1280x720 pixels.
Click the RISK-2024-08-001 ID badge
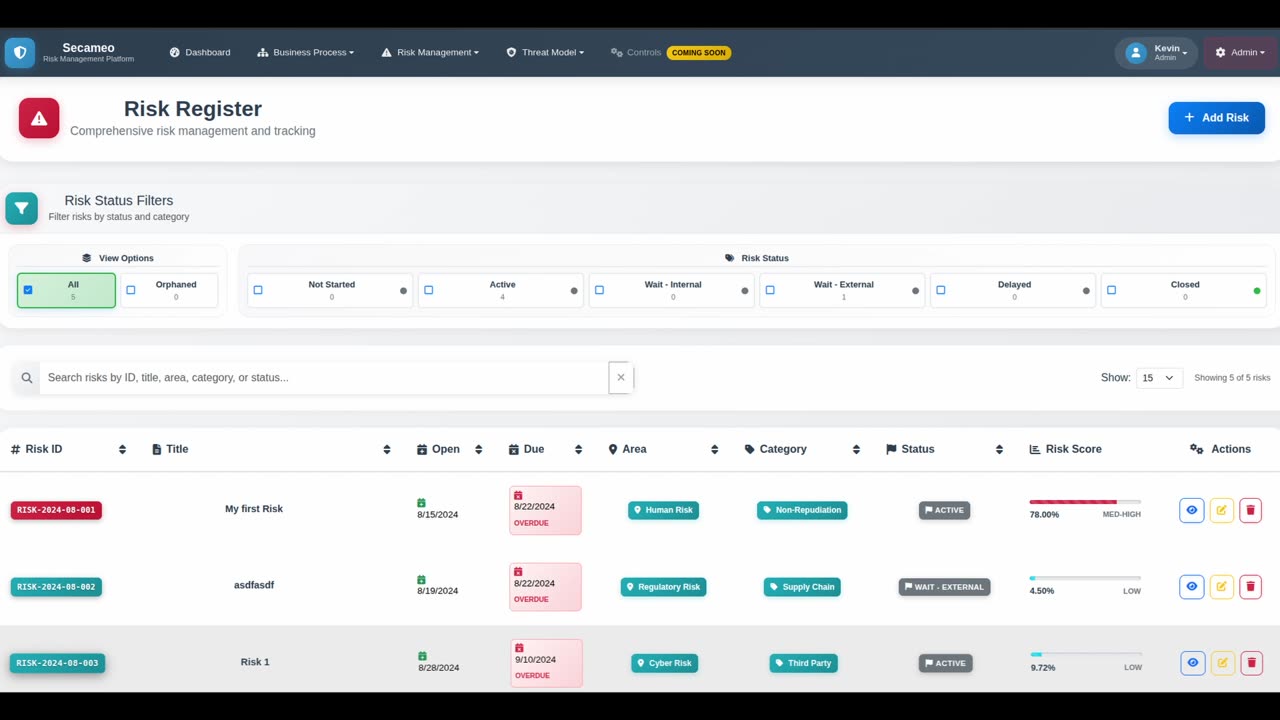pos(56,510)
